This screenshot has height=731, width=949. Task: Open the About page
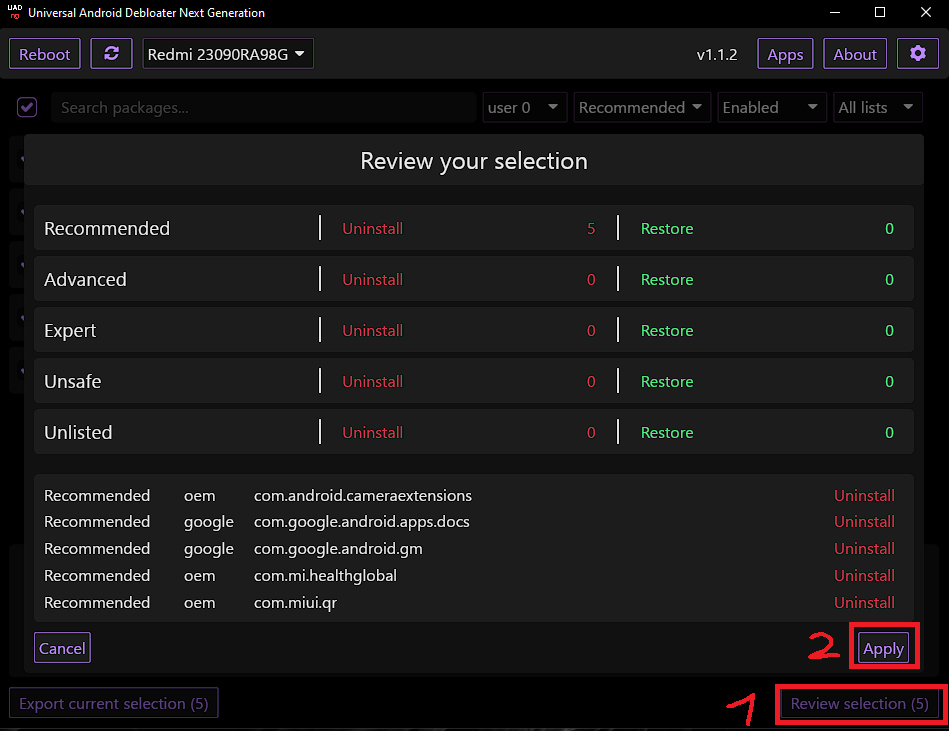pos(855,54)
